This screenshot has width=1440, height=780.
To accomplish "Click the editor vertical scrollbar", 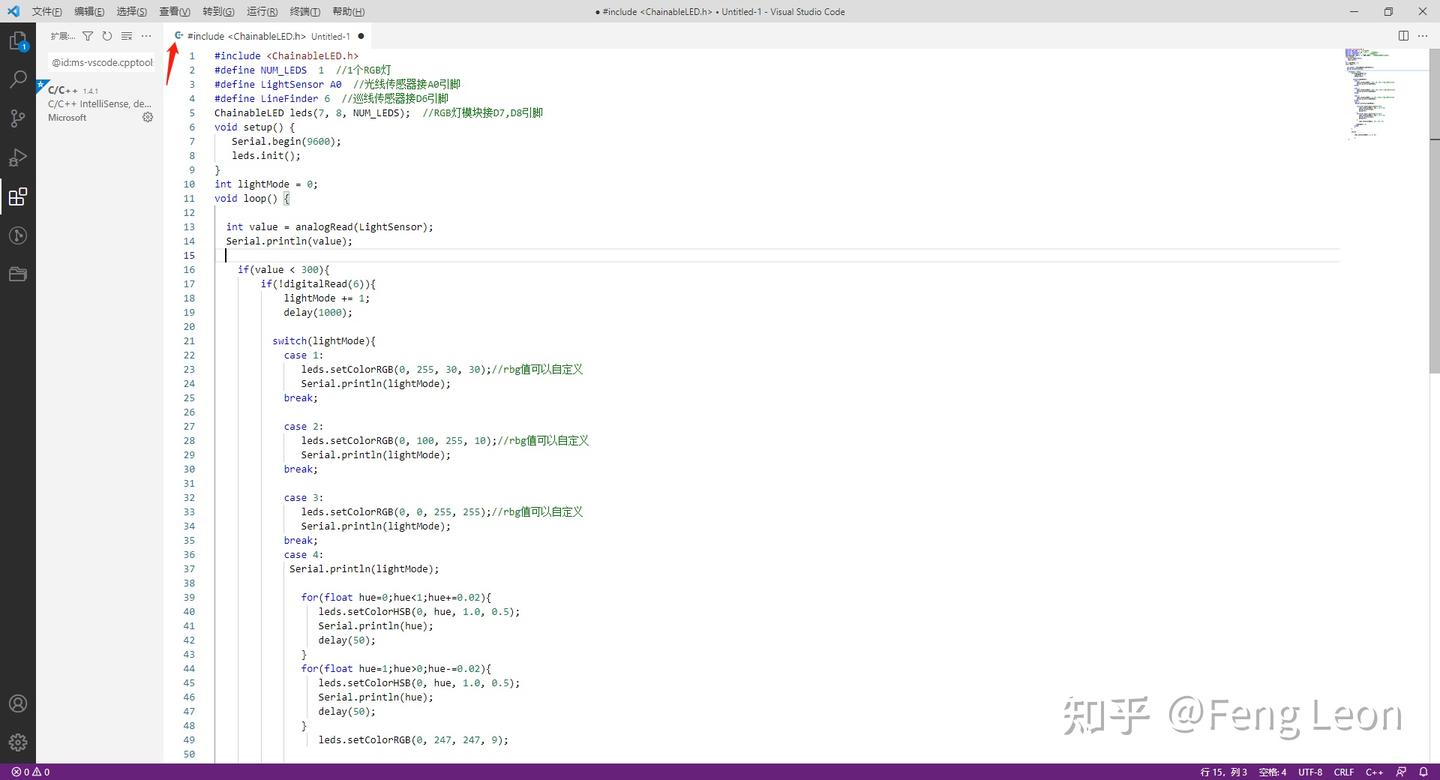I will click(1435, 210).
